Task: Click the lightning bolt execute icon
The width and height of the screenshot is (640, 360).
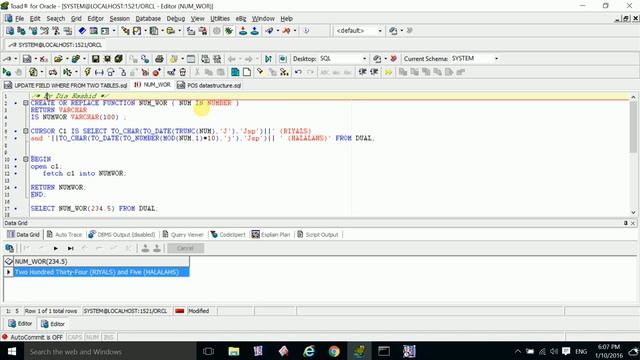Action: [87, 72]
